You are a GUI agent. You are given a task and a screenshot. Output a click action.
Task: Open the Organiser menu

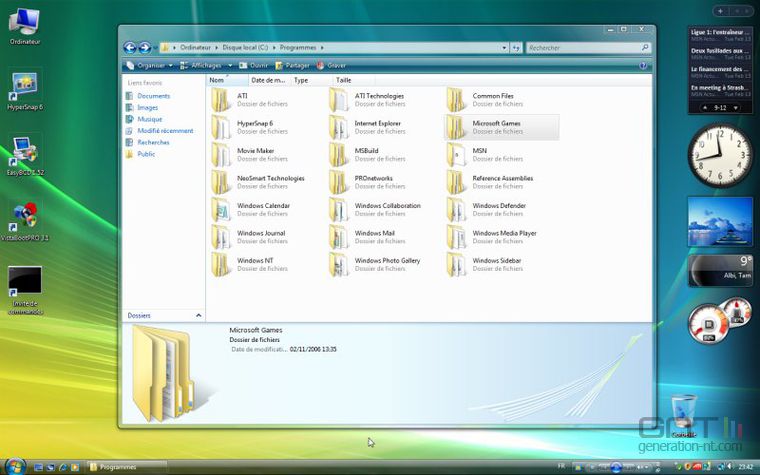tap(149, 65)
